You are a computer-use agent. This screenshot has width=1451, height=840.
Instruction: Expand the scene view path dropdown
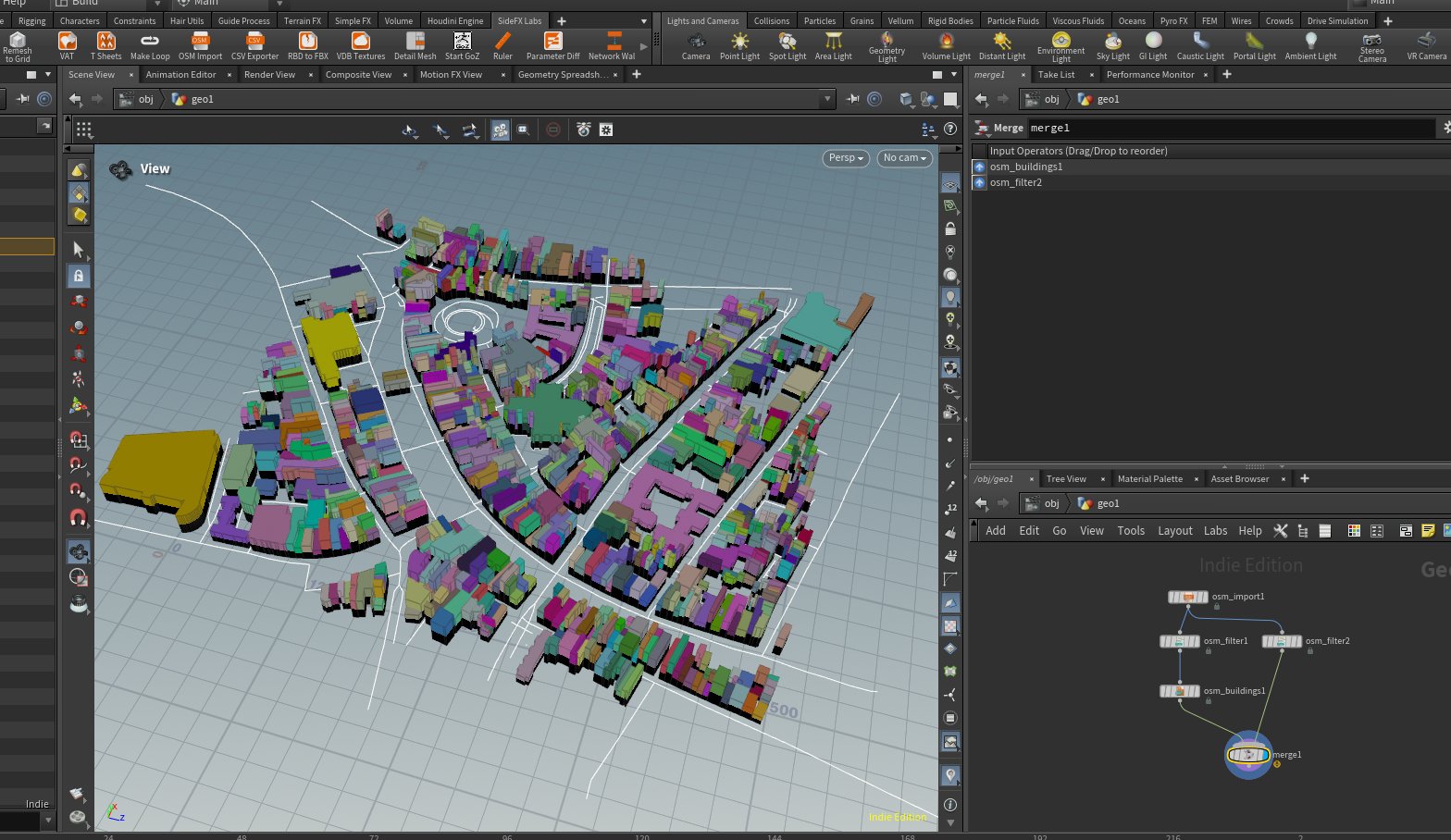[x=826, y=99]
